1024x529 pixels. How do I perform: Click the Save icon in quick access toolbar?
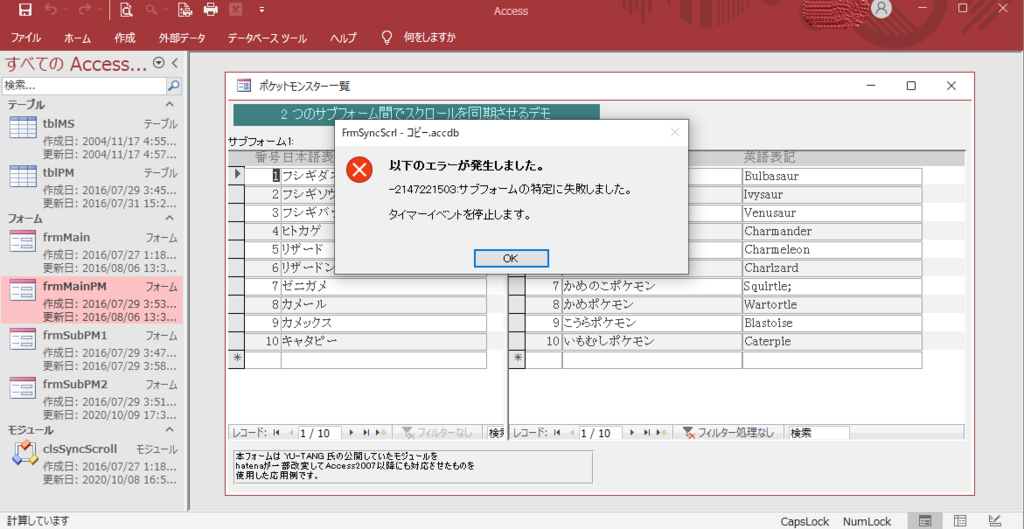[25, 10]
